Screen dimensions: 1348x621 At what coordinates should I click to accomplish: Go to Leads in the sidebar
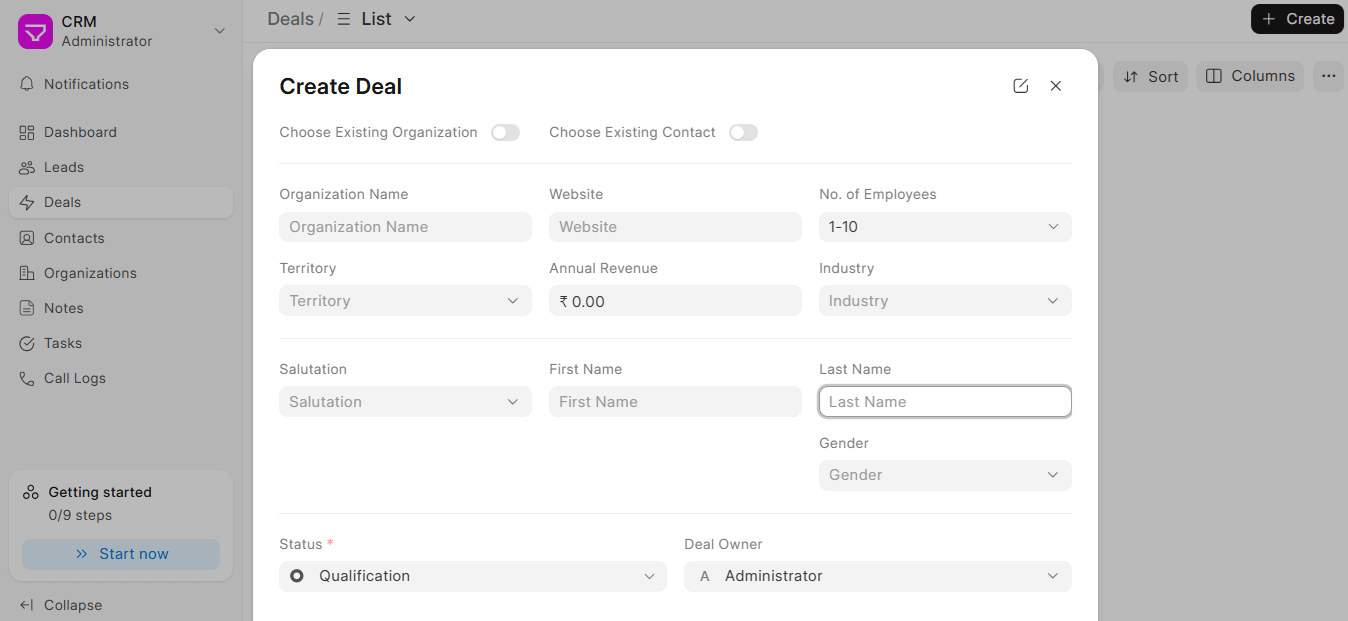click(64, 167)
